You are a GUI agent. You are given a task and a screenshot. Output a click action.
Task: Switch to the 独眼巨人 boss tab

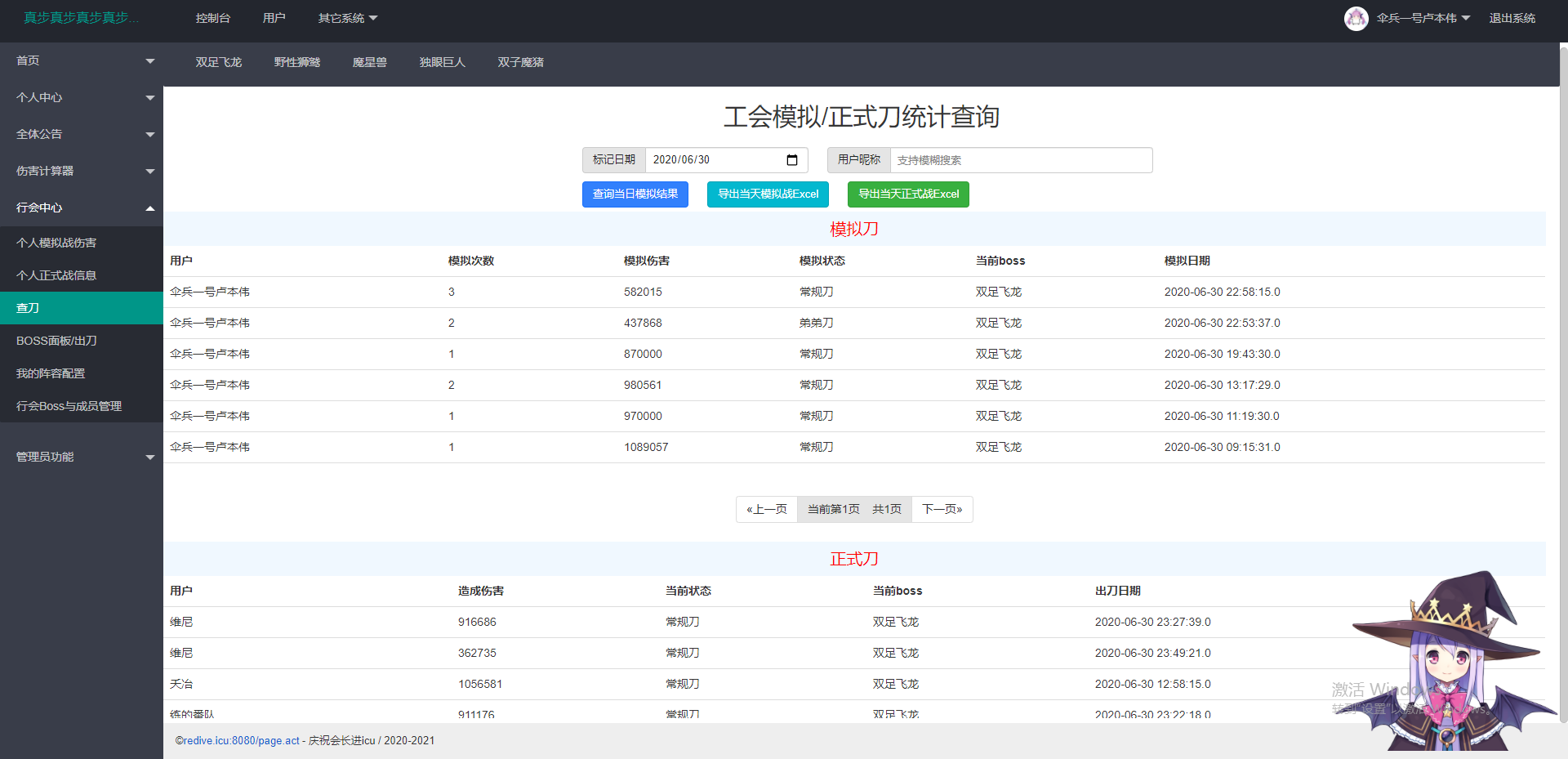point(443,62)
